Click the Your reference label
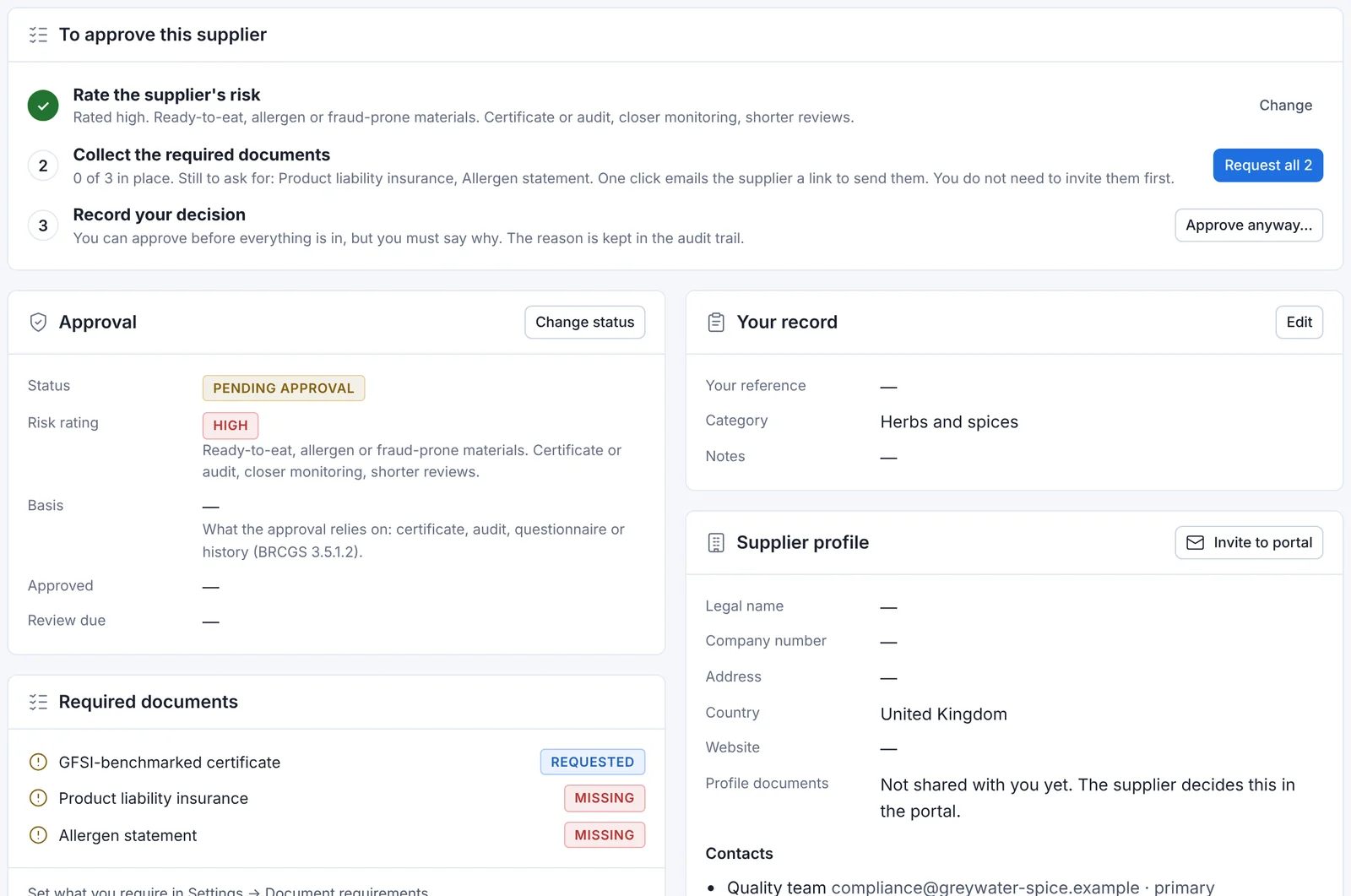1351x896 pixels. coord(756,385)
